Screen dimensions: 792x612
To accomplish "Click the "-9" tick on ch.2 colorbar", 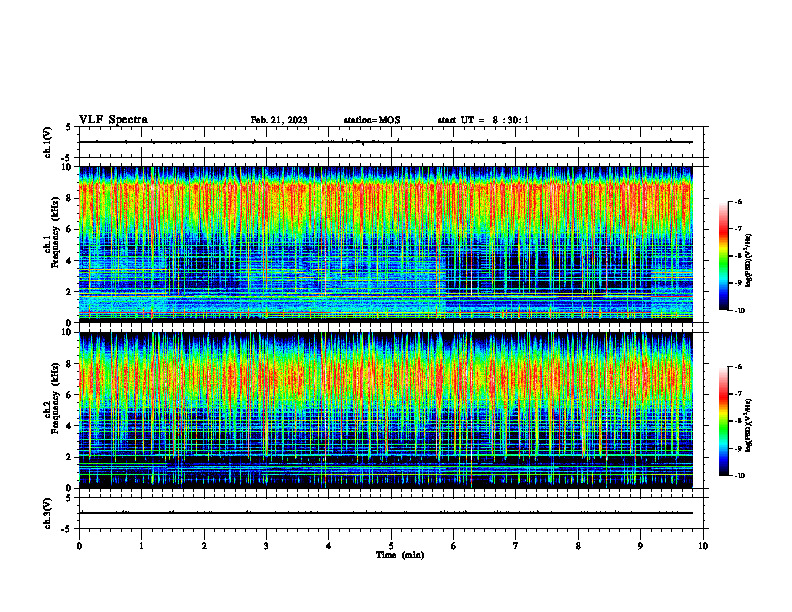I will [x=738, y=448].
